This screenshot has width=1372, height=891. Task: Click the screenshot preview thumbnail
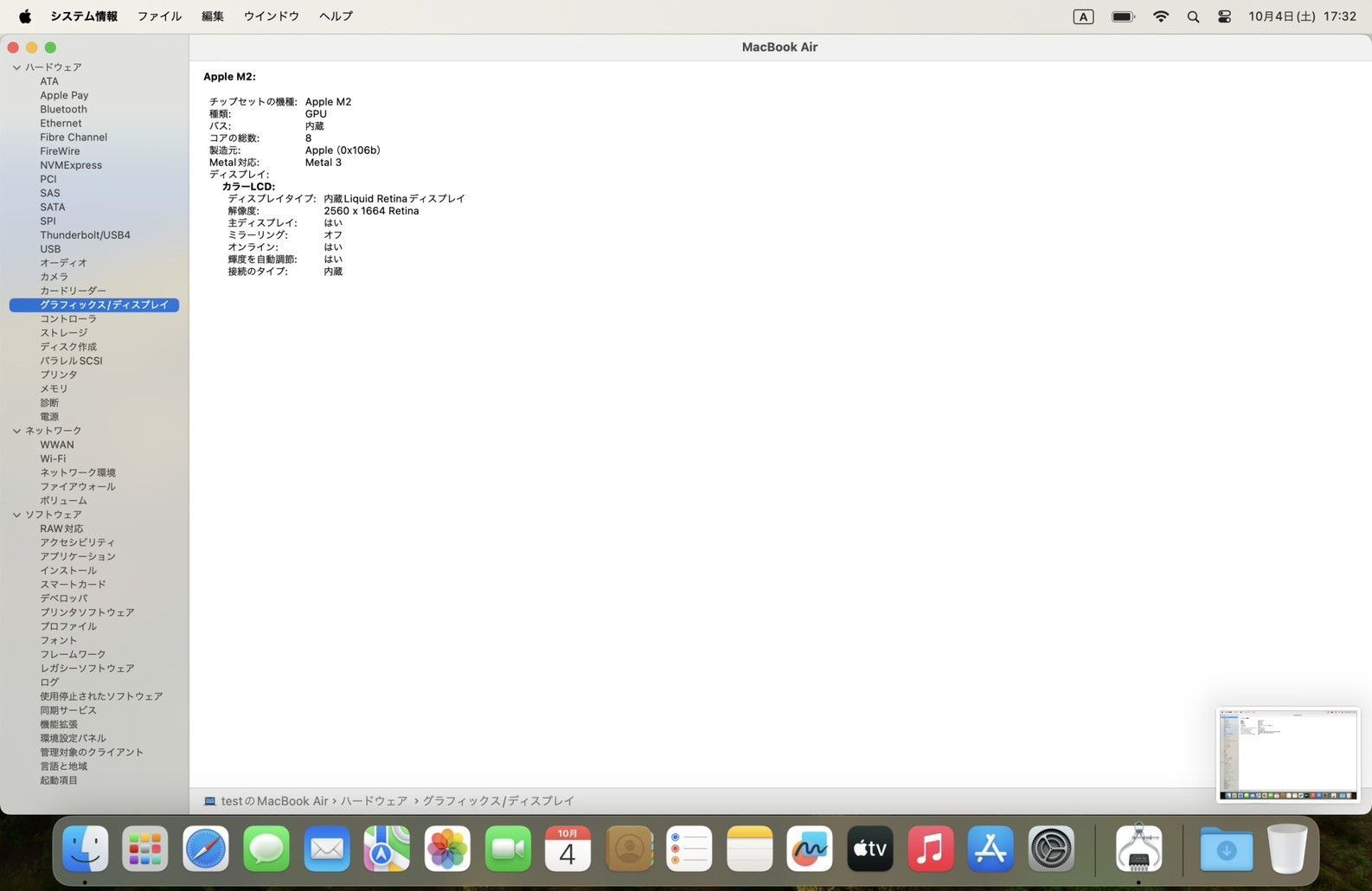(1288, 755)
